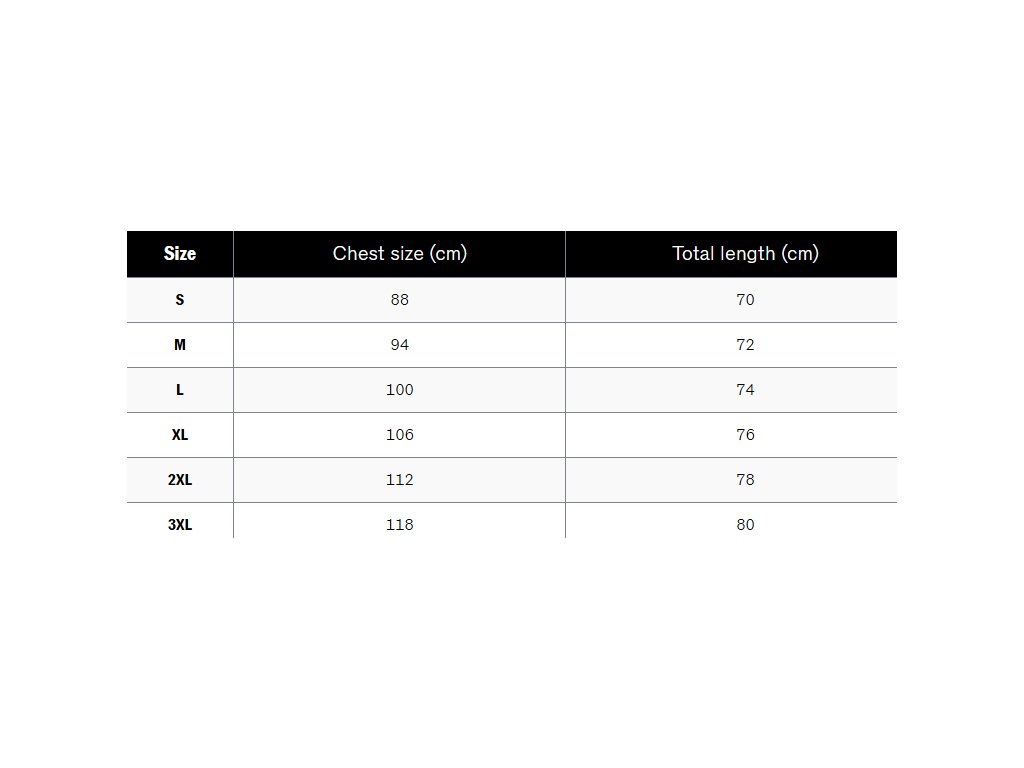1024x768 pixels.
Task: Select the L size cell
Action: pyautogui.click(x=180, y=390)
